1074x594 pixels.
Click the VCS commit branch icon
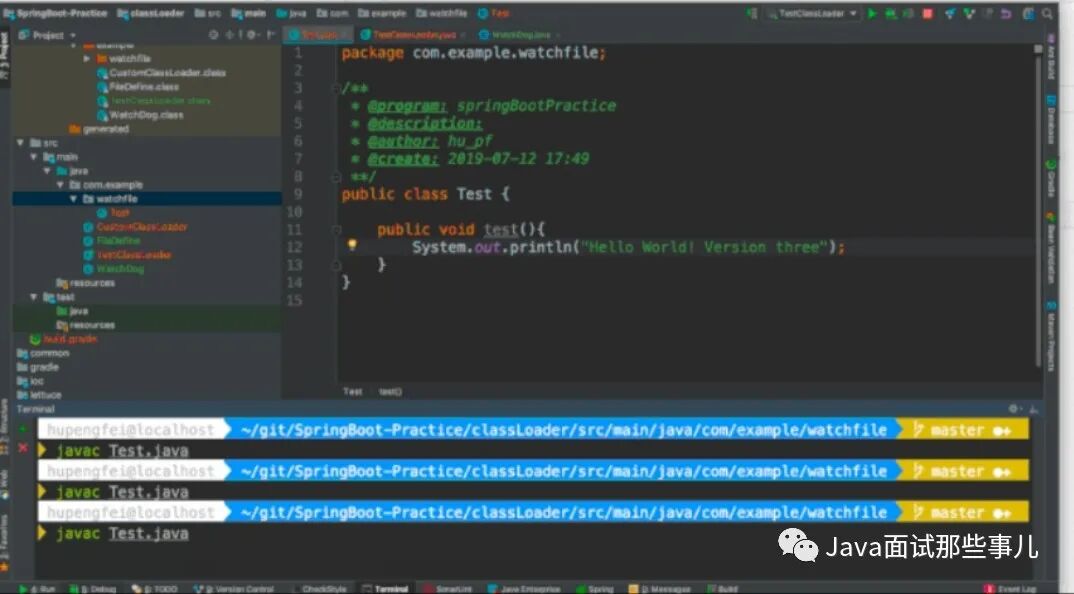969,13
